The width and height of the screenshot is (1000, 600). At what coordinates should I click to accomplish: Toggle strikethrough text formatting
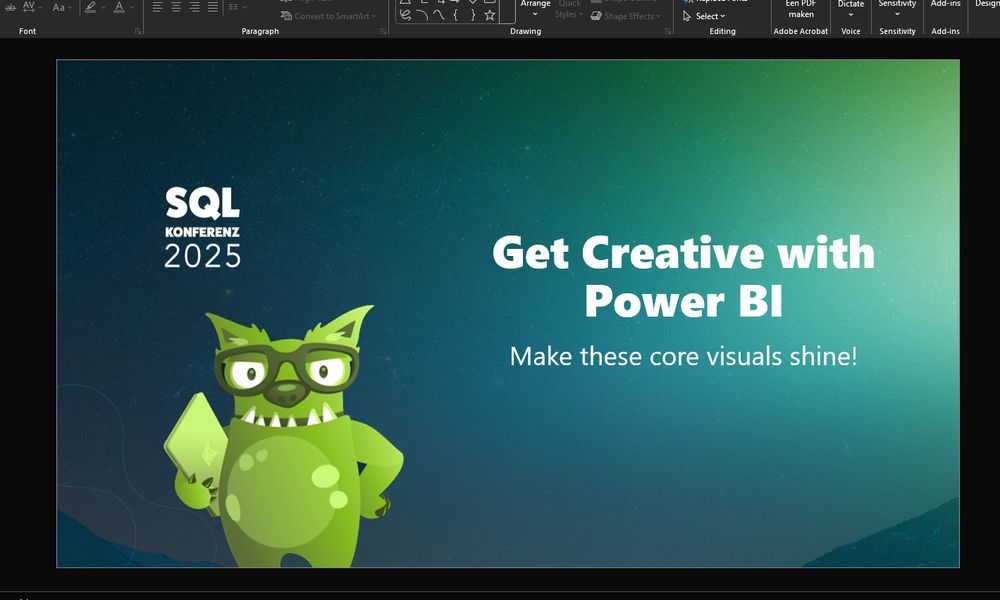10,7
